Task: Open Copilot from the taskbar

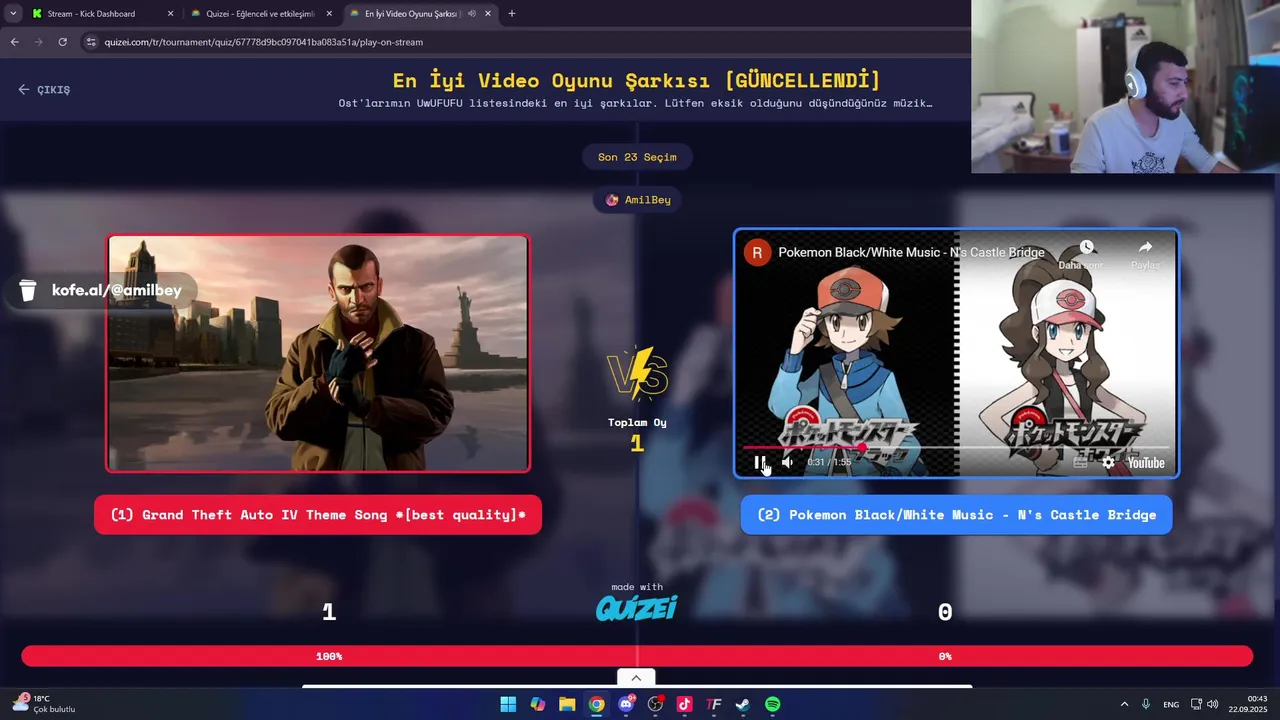Action: coord(537,704)
